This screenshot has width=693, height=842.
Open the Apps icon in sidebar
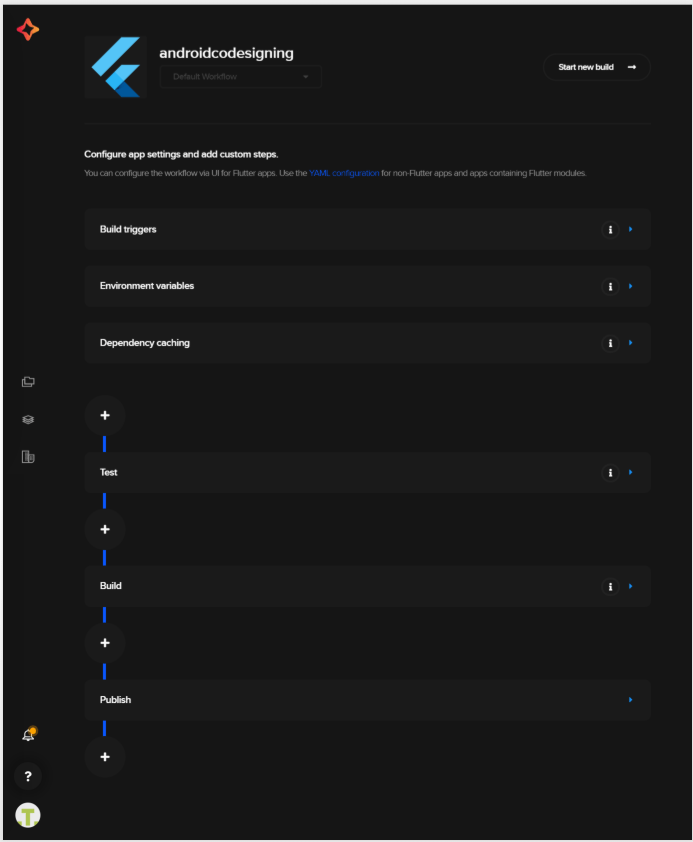point(28,382)
